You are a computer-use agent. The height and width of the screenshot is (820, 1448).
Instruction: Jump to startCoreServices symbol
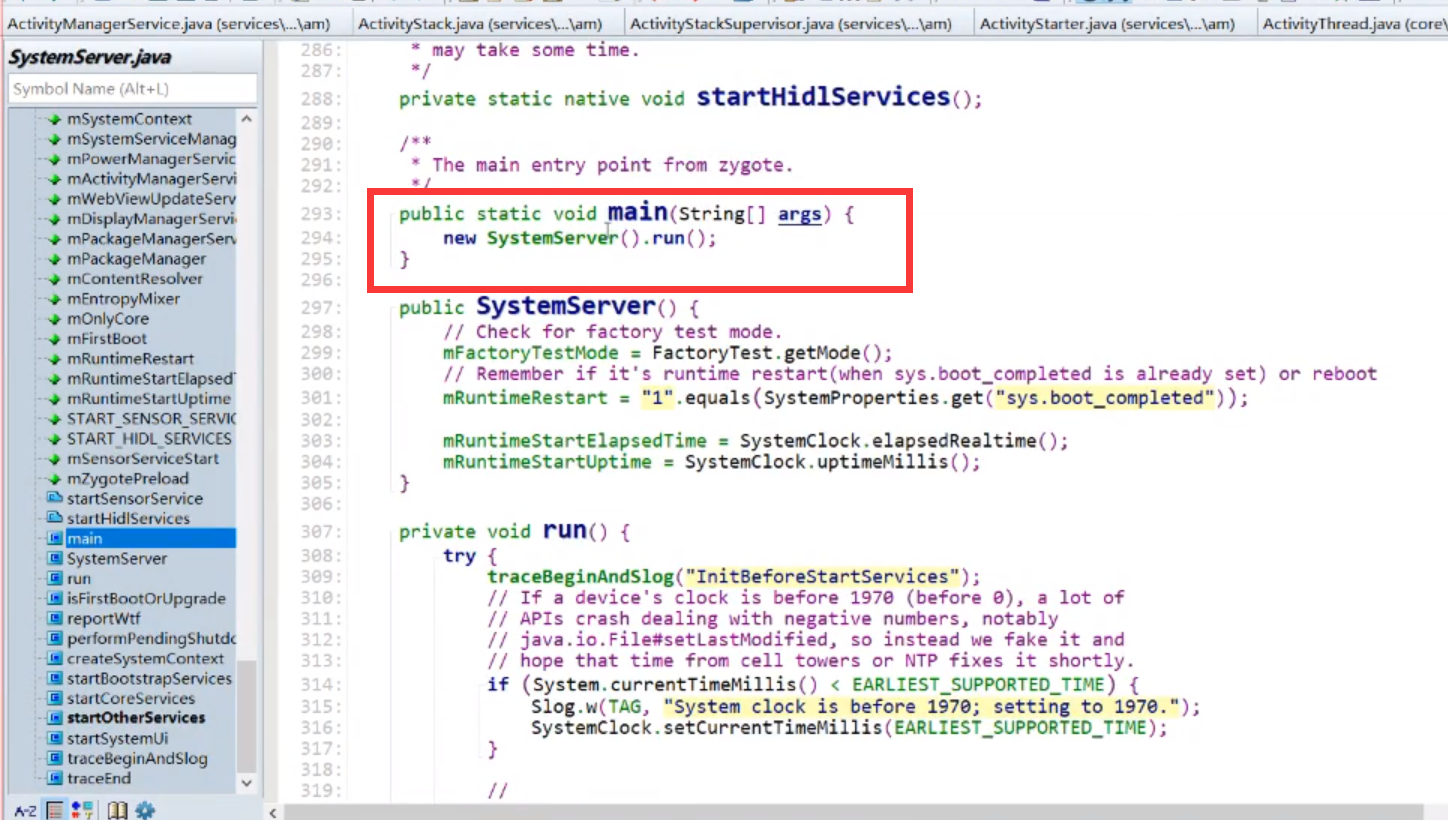tap(130, 699)
